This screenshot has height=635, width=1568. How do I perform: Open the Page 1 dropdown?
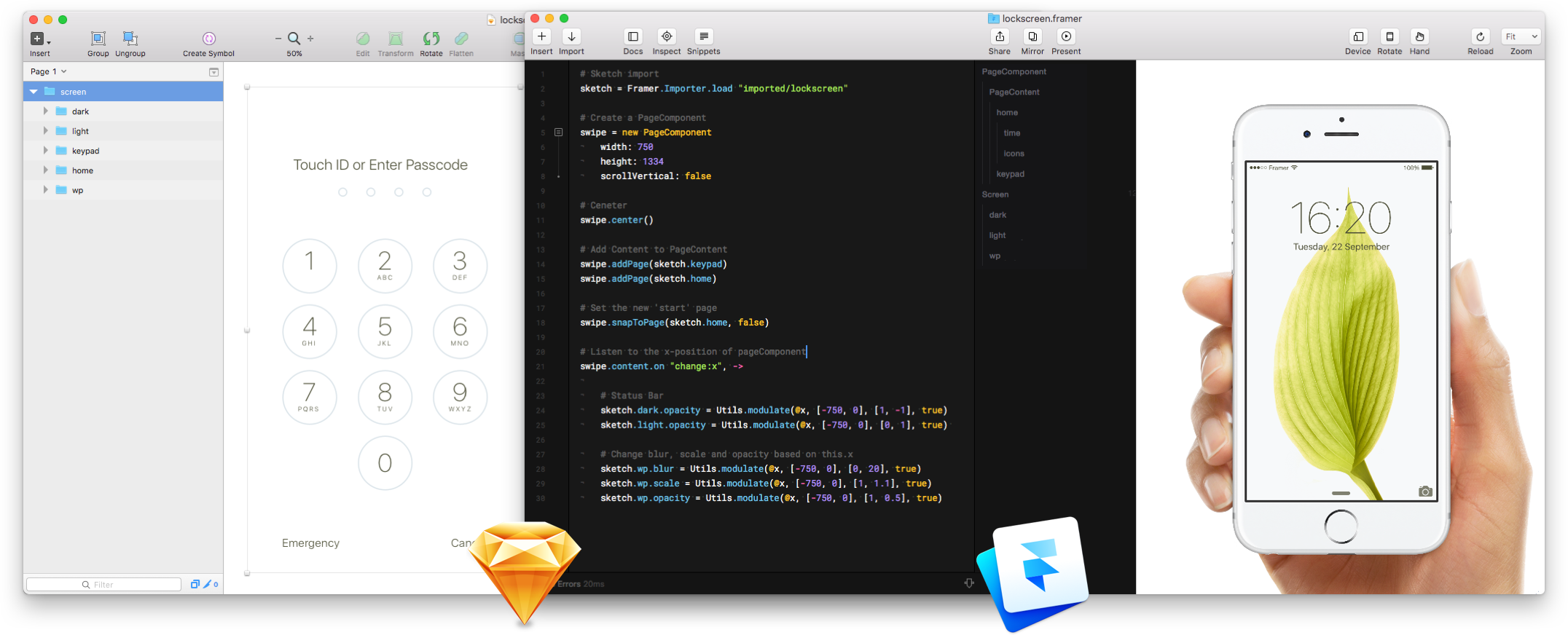pyautogui.click(x=48, y=71)
